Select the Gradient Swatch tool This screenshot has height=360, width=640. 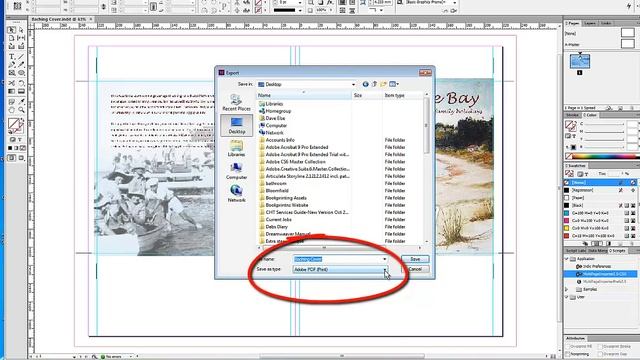point(11,91)
